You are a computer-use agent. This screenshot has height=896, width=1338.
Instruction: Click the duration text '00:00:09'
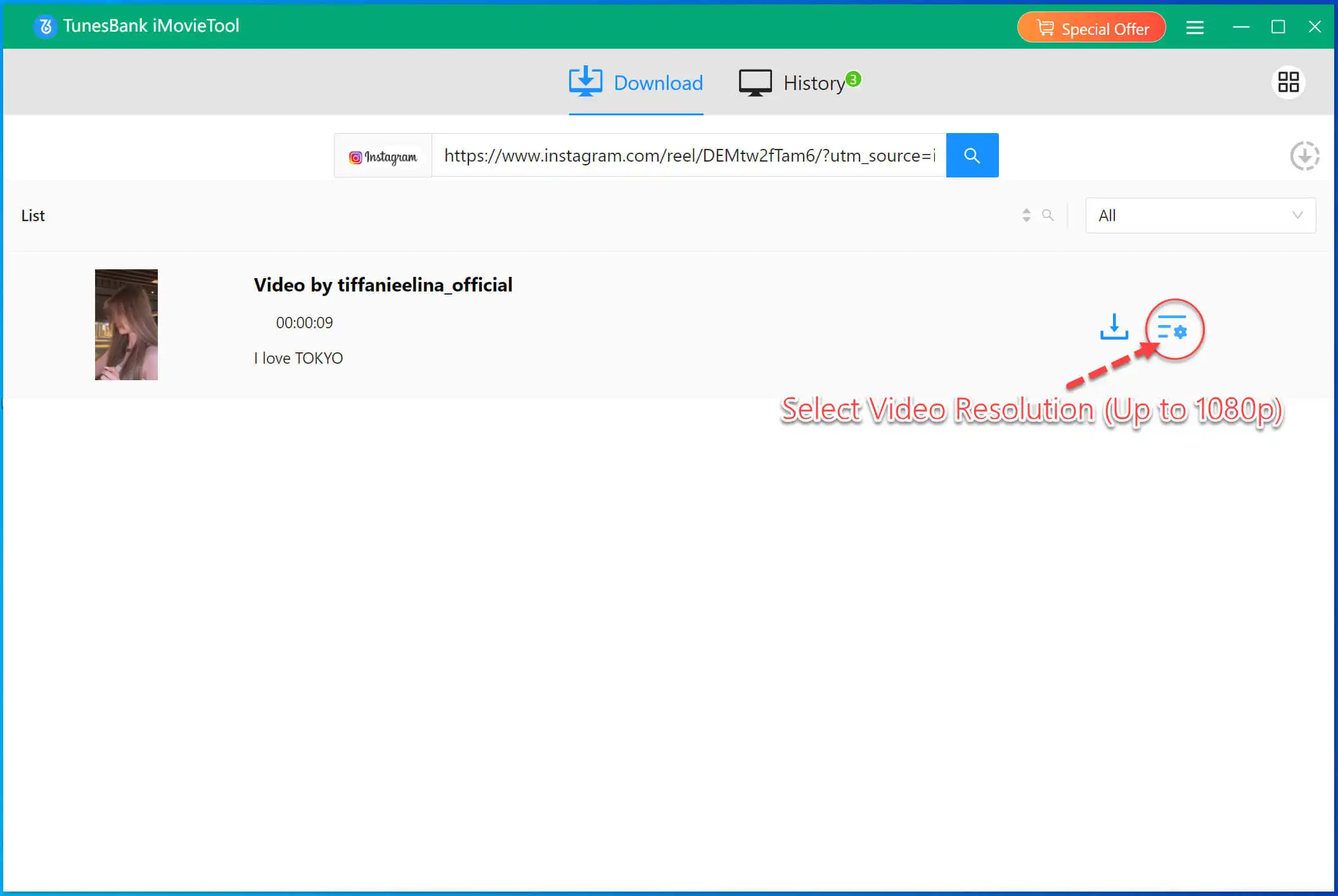click(304, 323)
